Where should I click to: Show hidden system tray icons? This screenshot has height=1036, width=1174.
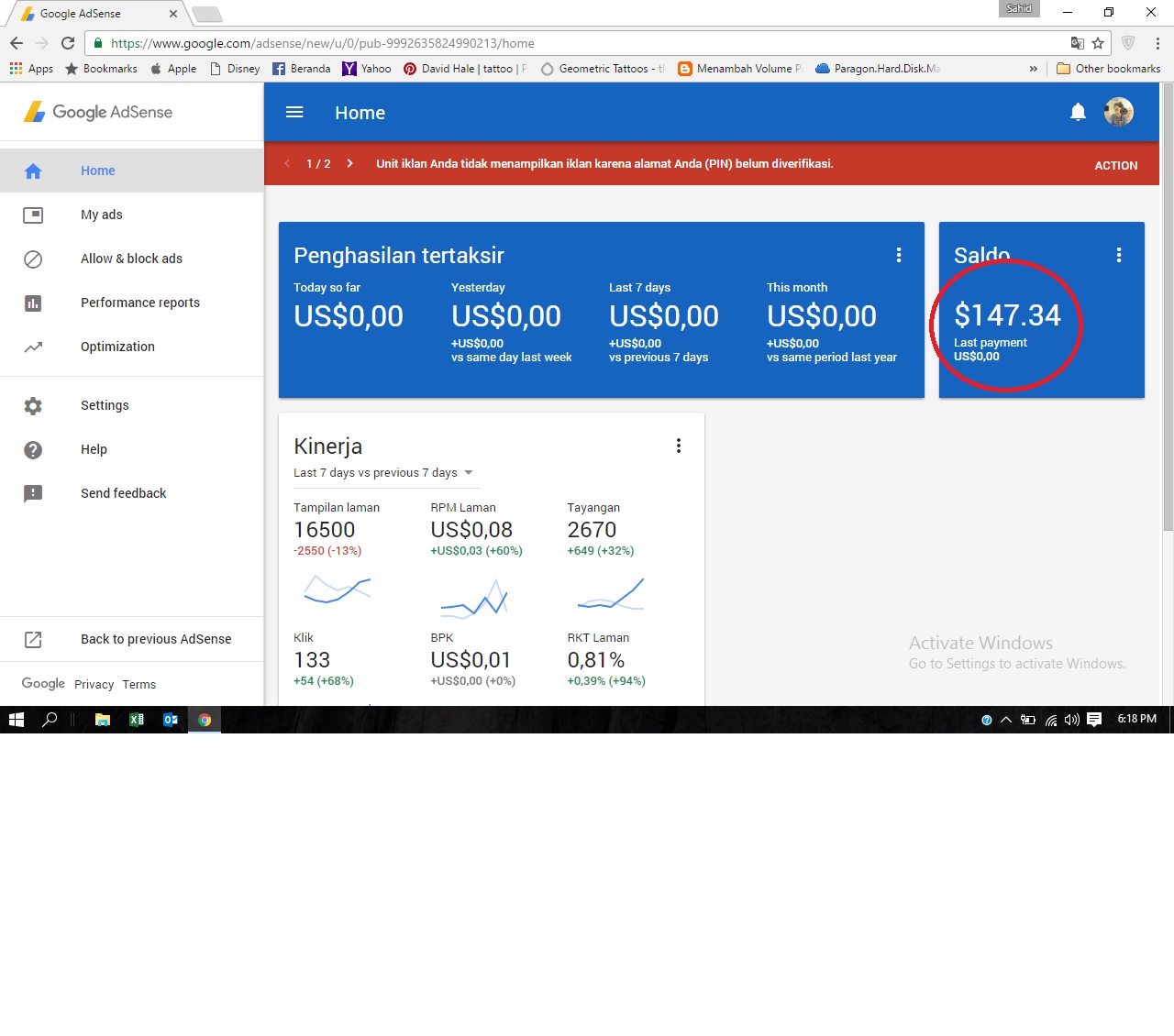(x=1006, y=720)
